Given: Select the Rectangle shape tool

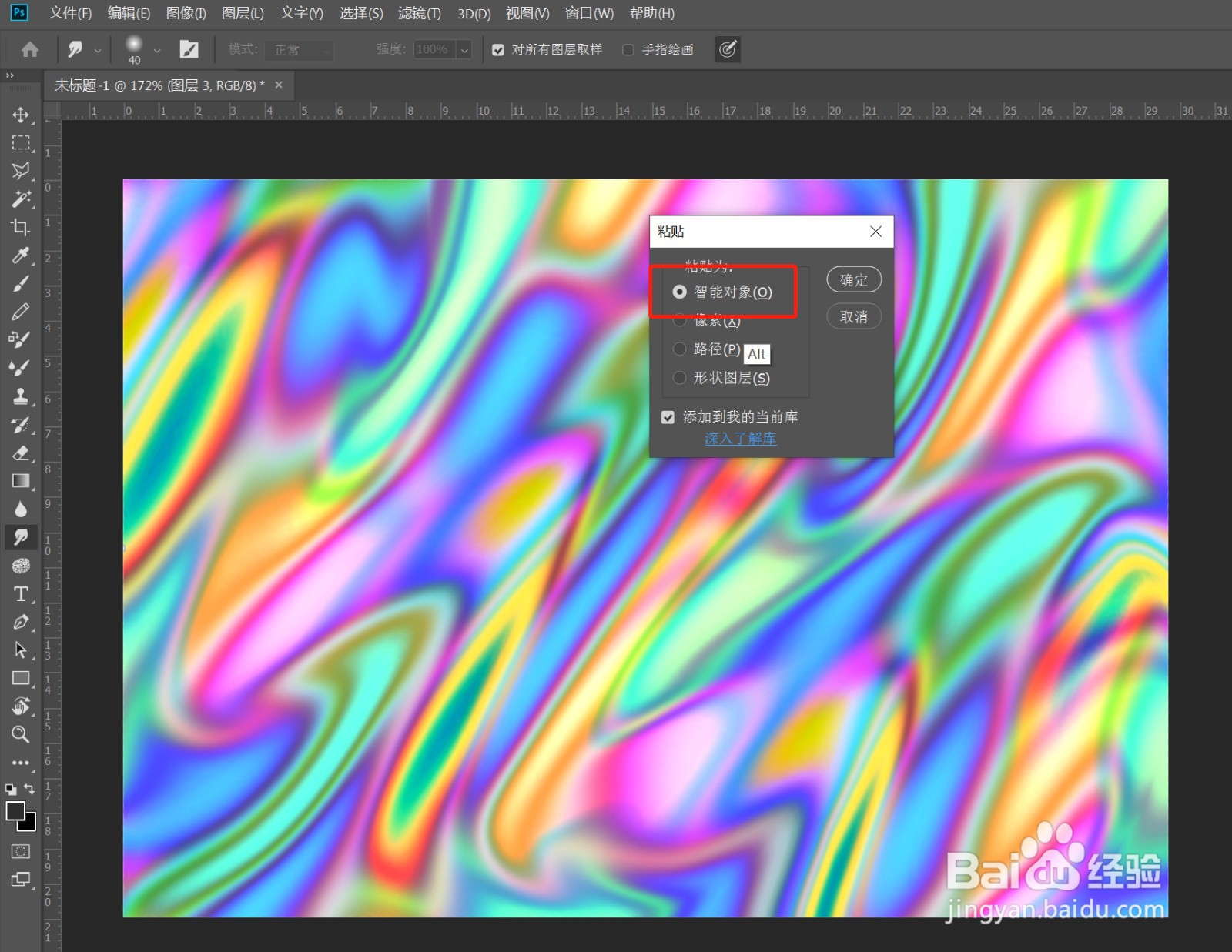Looking at the screenshot, I should point(21,678).
